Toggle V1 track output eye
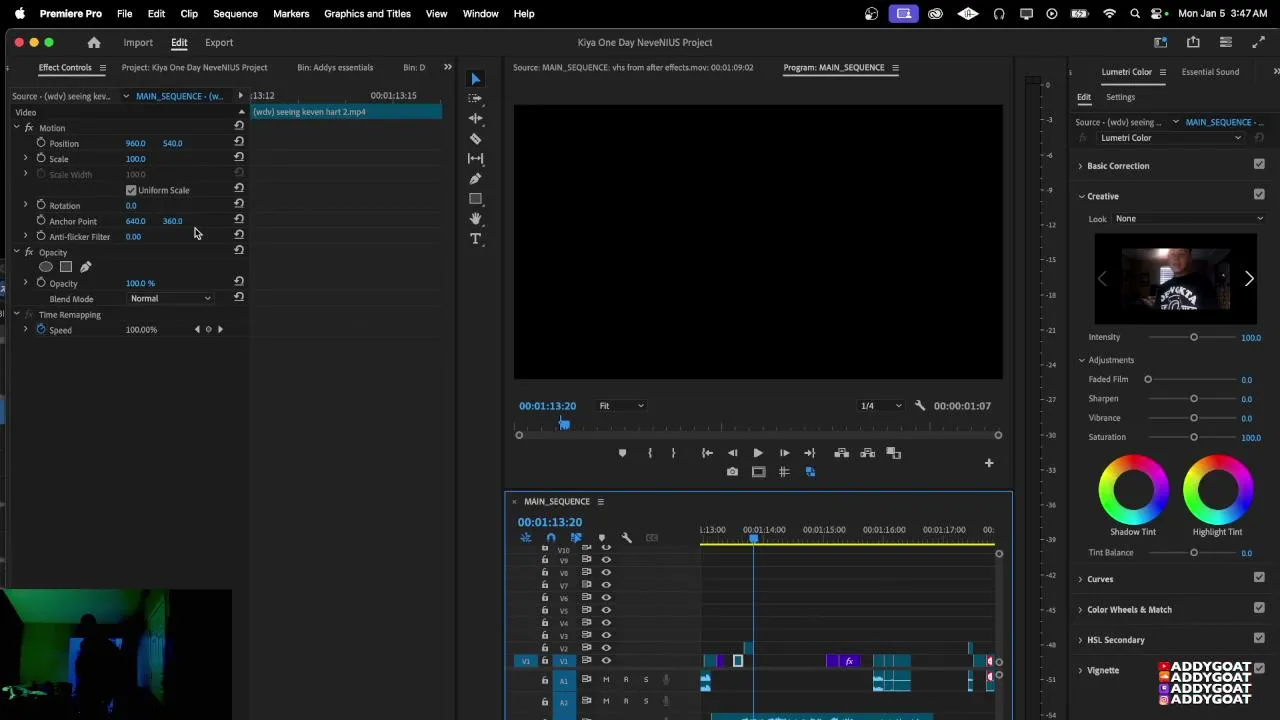The height and width of the screenshot is (720, 1280). click(606, 661)
